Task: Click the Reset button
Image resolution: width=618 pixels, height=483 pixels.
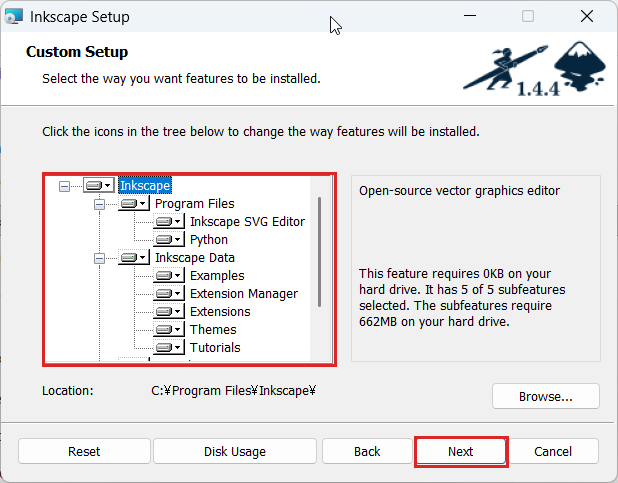Action: click(84, 451)
